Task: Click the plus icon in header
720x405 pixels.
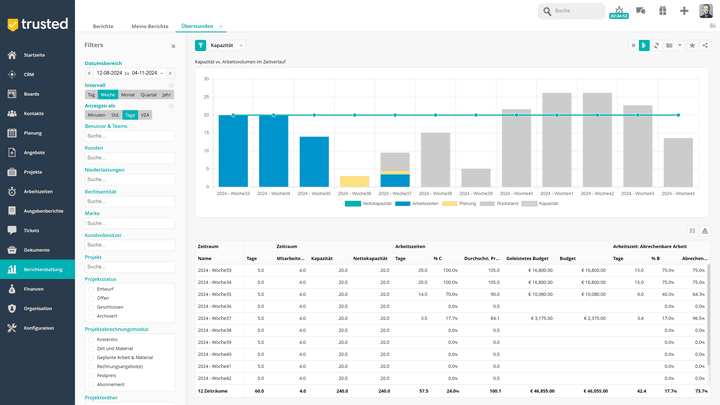Action: (x=684, y=11)
